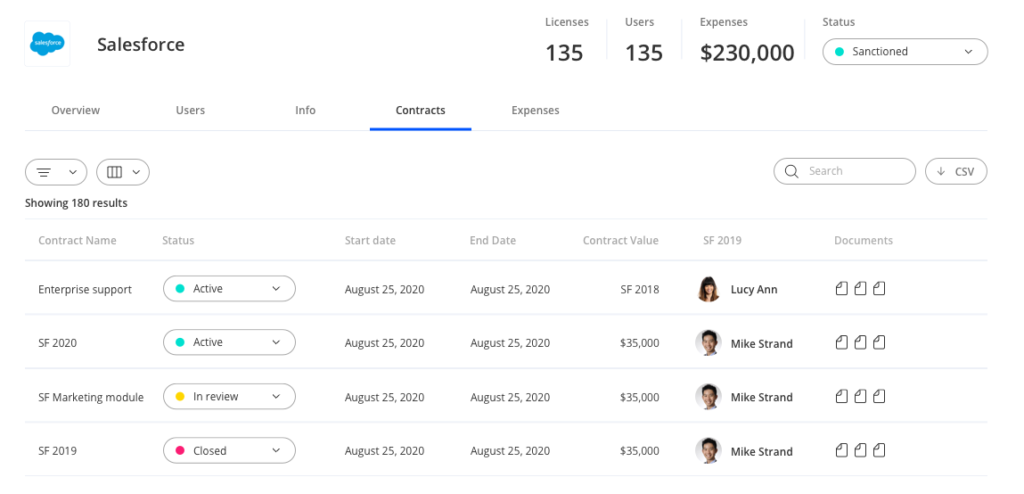Sort by Start date column header

click(370, 240)
